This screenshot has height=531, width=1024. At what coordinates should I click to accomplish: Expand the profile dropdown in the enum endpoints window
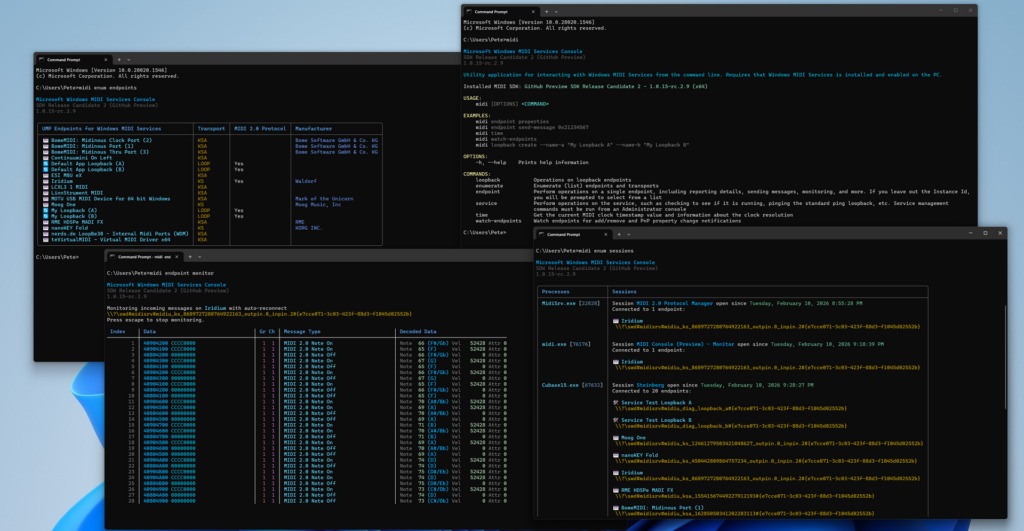128,60
